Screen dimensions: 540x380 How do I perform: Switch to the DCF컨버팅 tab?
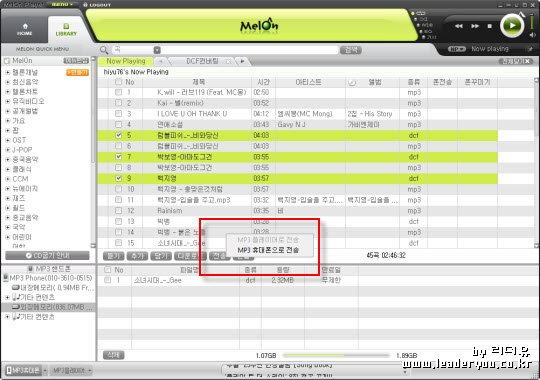click(x=202, y=61)
